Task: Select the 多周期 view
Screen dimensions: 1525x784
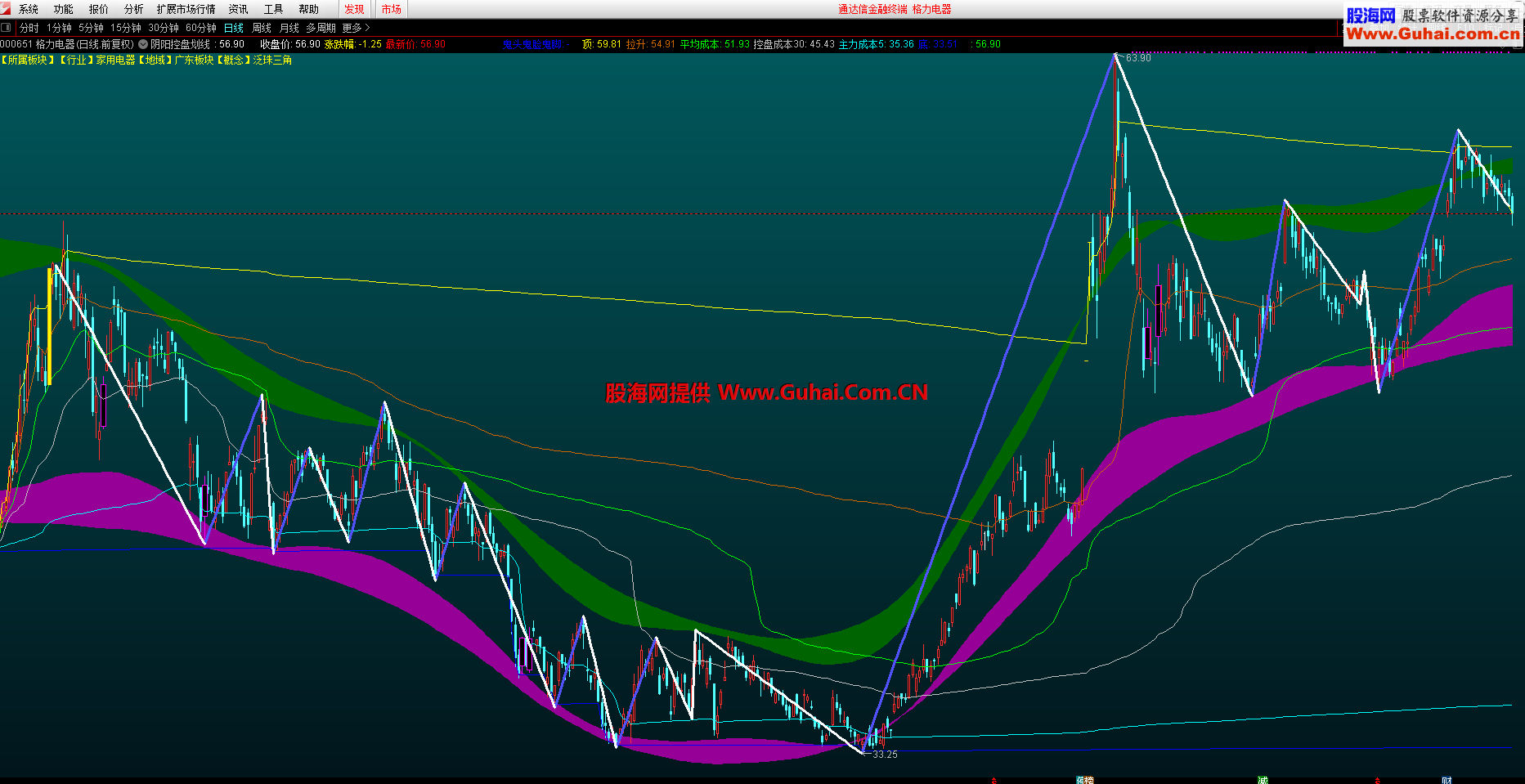Action: pyautogui.click(x=321, y=28)
